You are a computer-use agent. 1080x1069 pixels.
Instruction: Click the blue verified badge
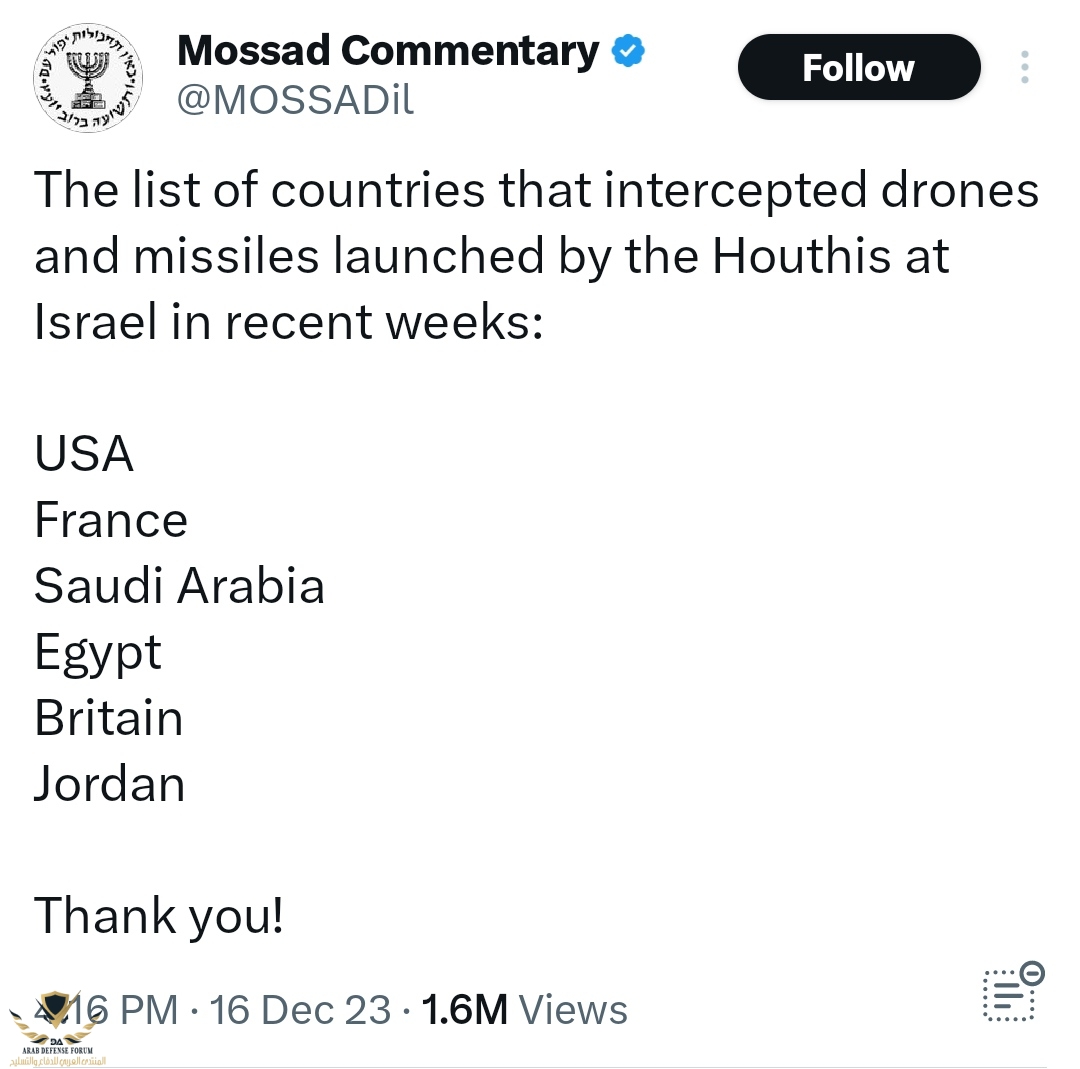(628, 51)
